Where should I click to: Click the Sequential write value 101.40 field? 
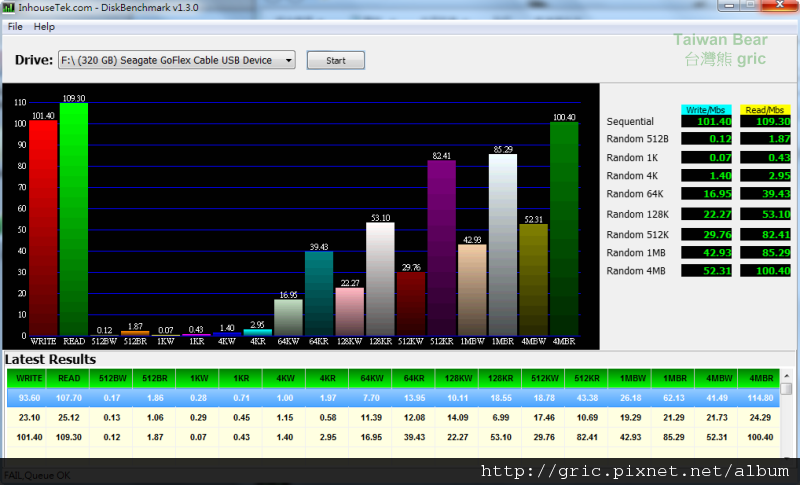point(706,121)
